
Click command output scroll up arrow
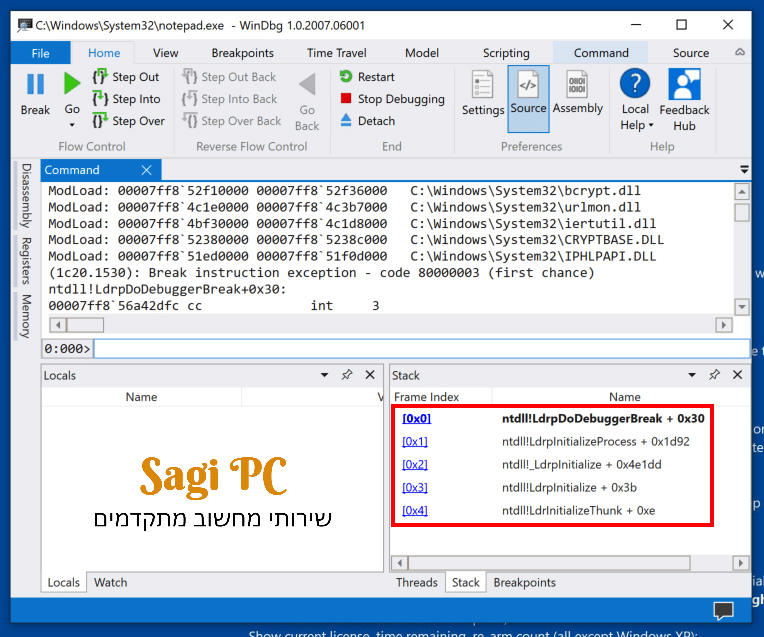(x=742, y=192)
